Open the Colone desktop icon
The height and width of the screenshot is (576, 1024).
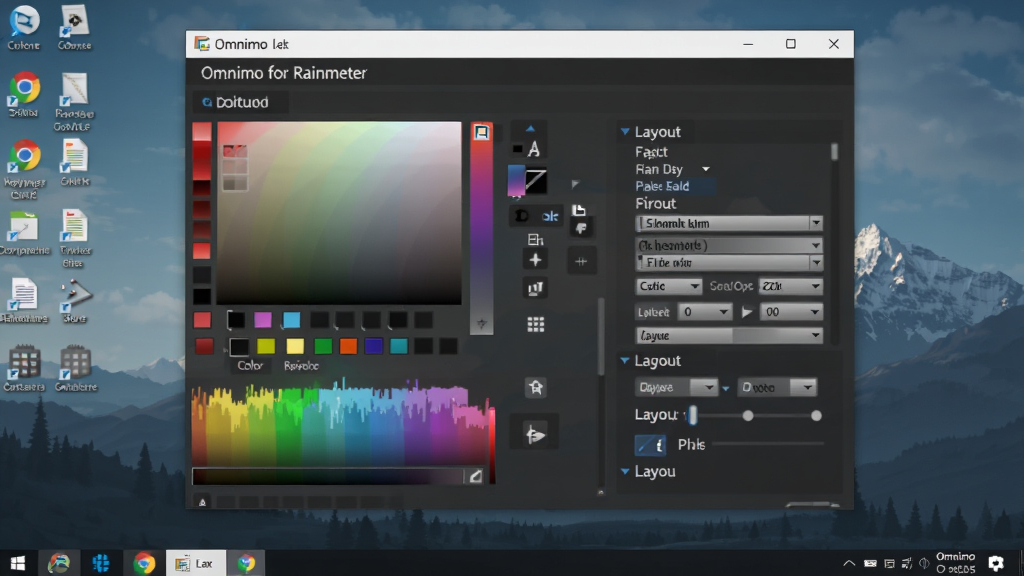pos(24,28)
